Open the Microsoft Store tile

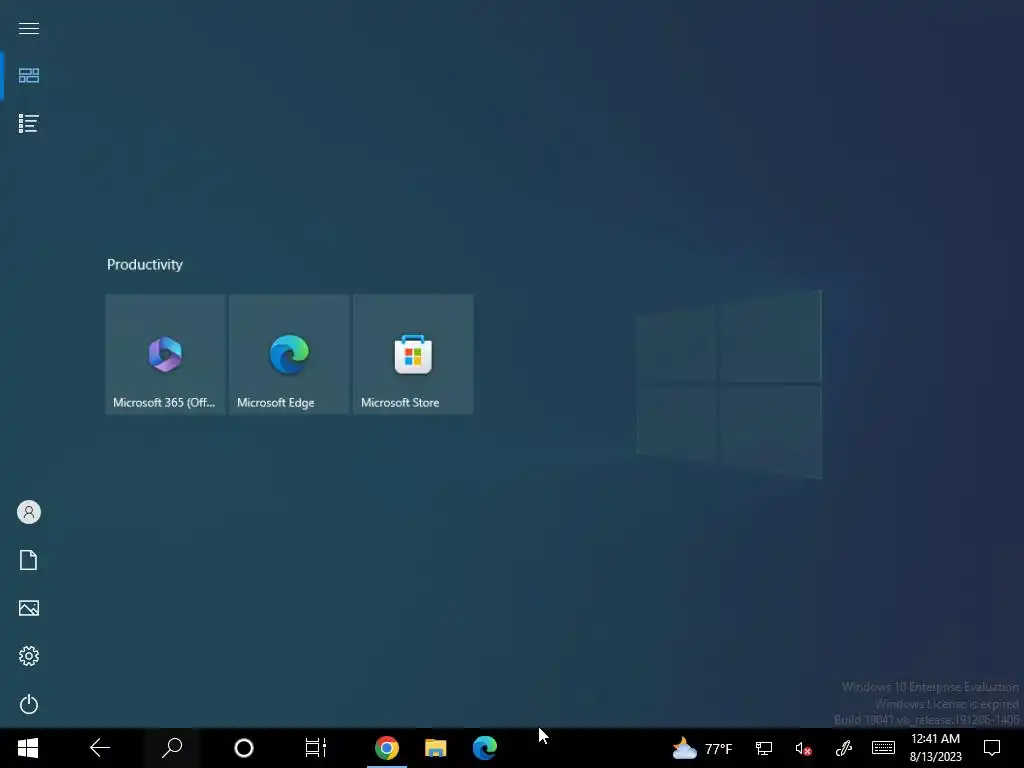click(413, 354)
